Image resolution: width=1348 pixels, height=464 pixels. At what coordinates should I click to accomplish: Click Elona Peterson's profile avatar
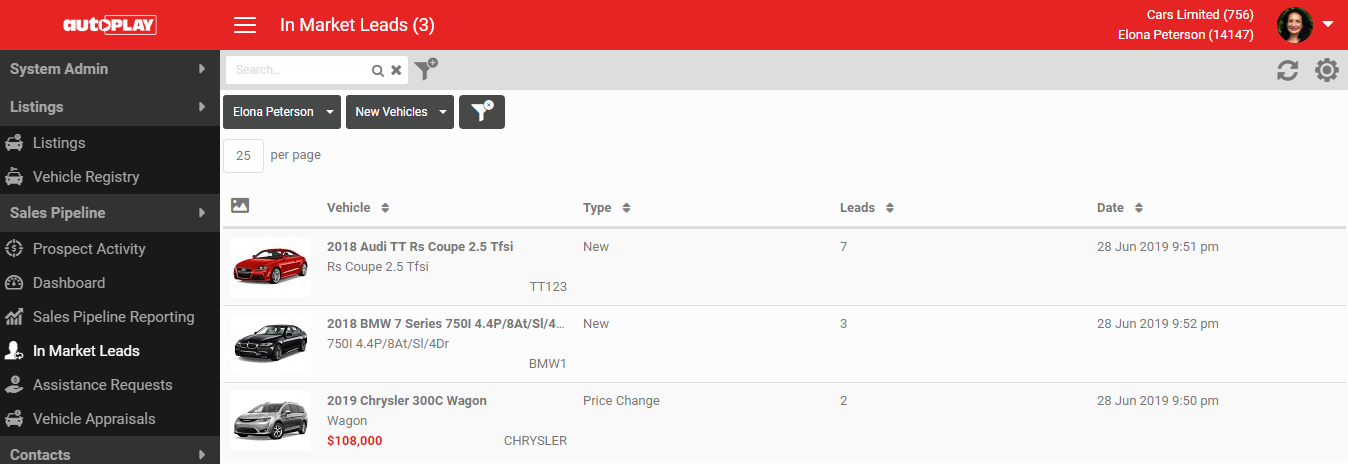(x=1295, y=25)
